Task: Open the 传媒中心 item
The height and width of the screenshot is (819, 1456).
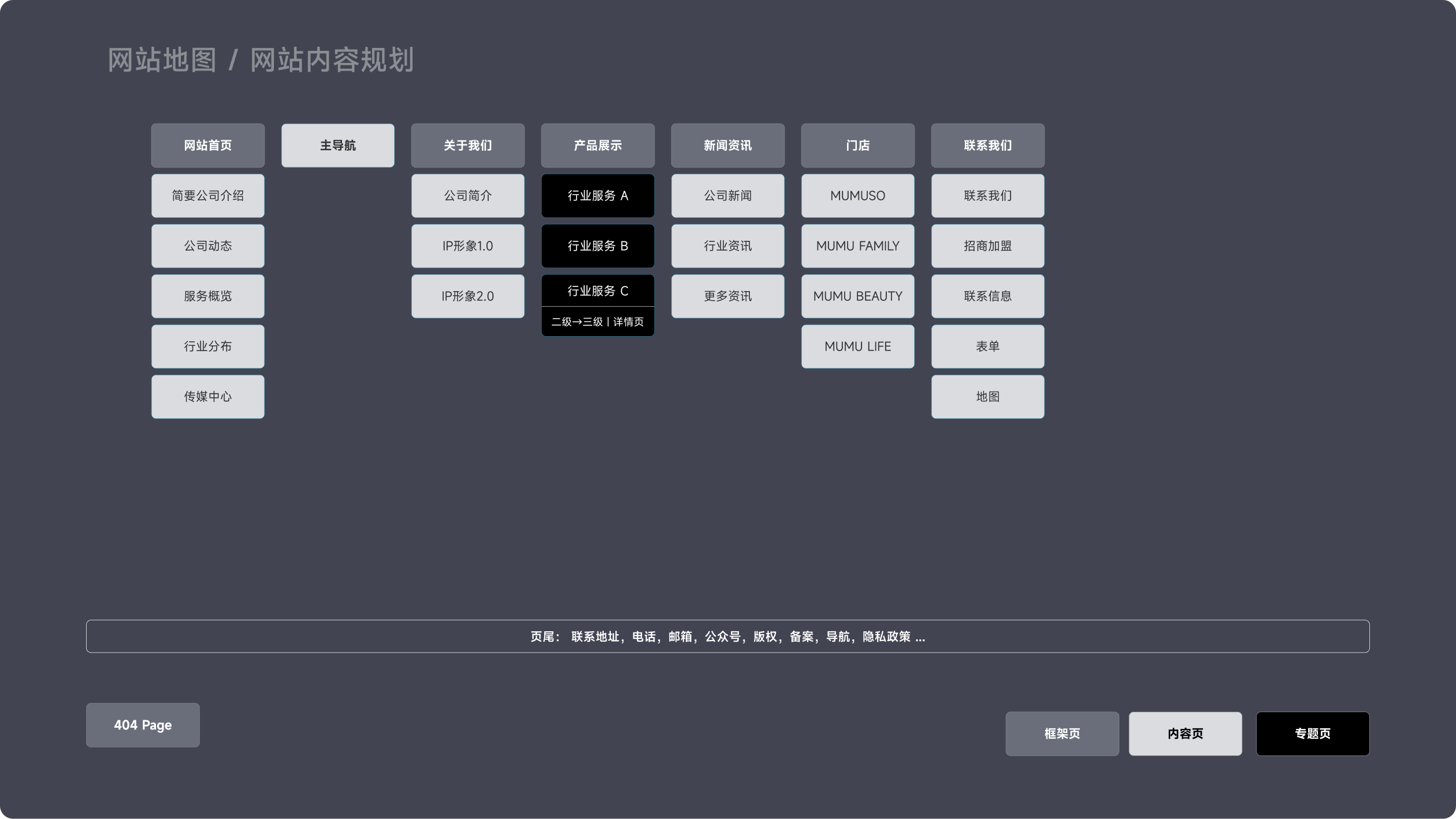Action: pos(207,397)
